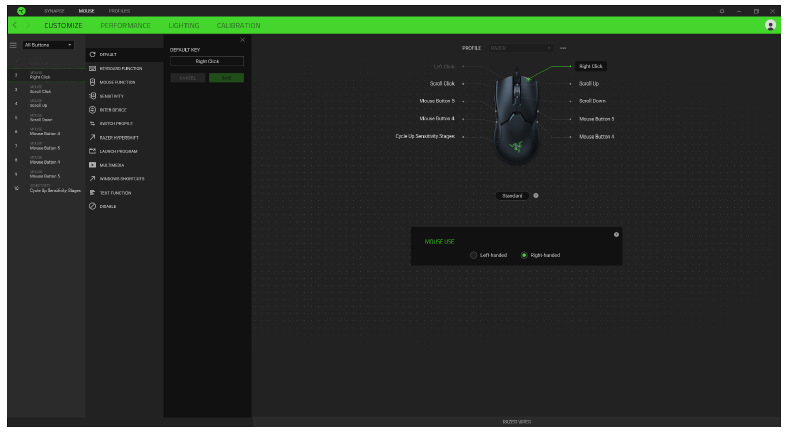
Task: Open the Calibration tab
Action: 238,25
